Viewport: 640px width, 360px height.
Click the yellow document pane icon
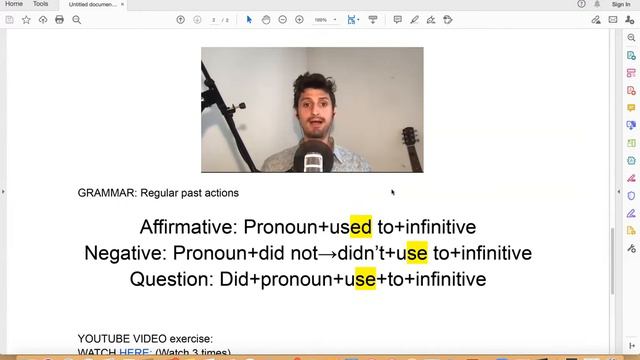tap(631, 231)
